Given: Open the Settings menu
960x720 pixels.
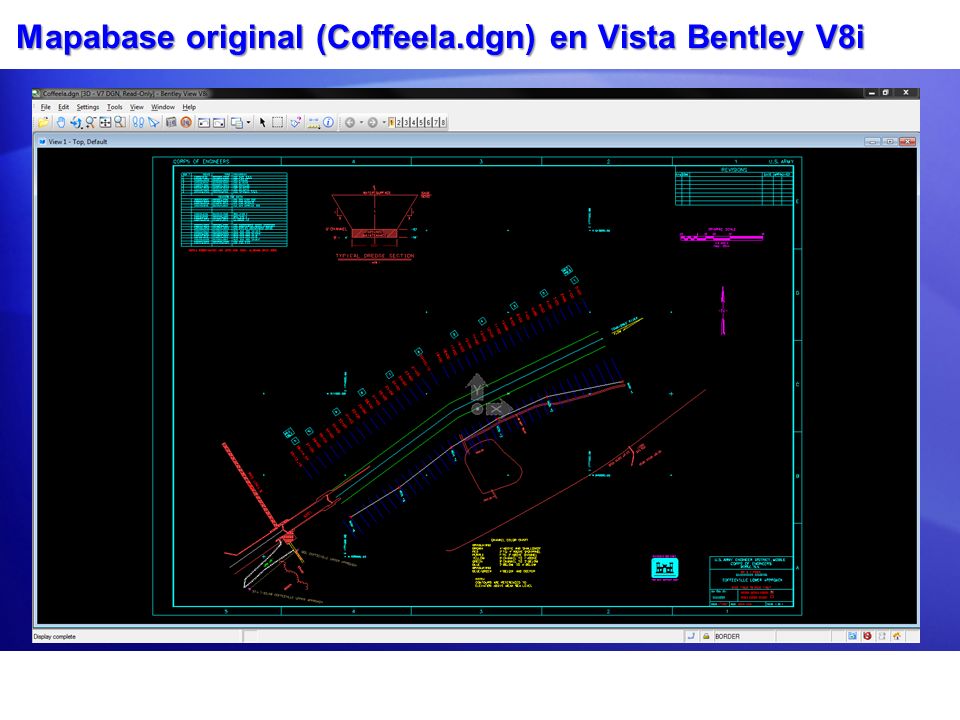Looking at the screenshot, I should [88, 107].
